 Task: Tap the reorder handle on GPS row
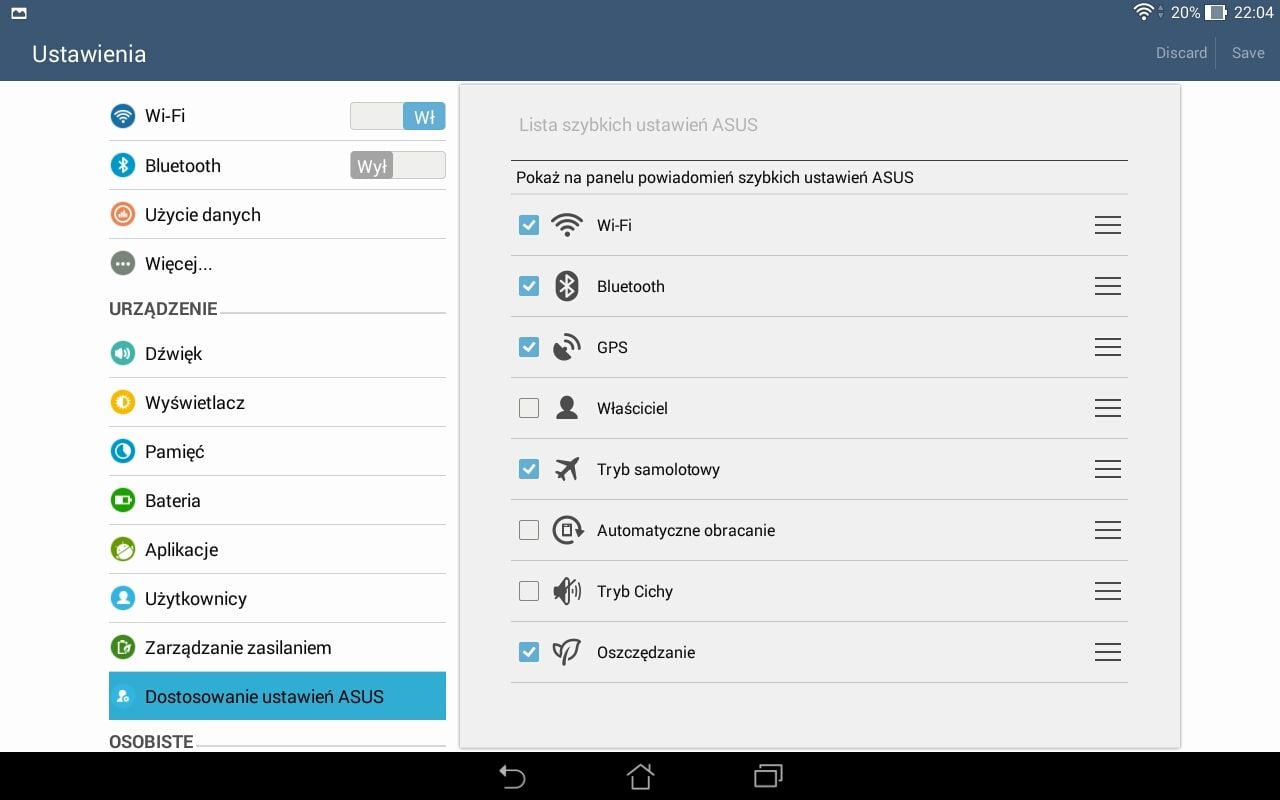click(1107, 347)
